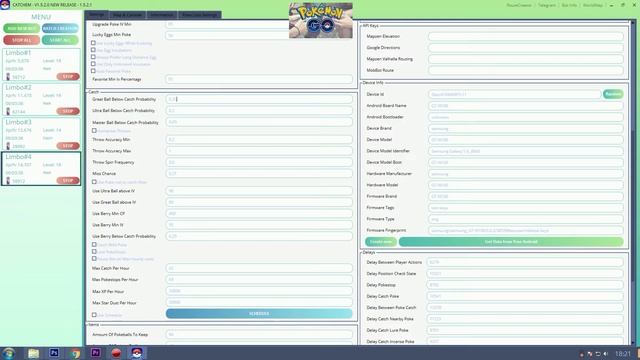Screen dimensions: 640x360
Task: Click the Limbo#4 trainer avatar icon
Action: click(x=8, y=181)
